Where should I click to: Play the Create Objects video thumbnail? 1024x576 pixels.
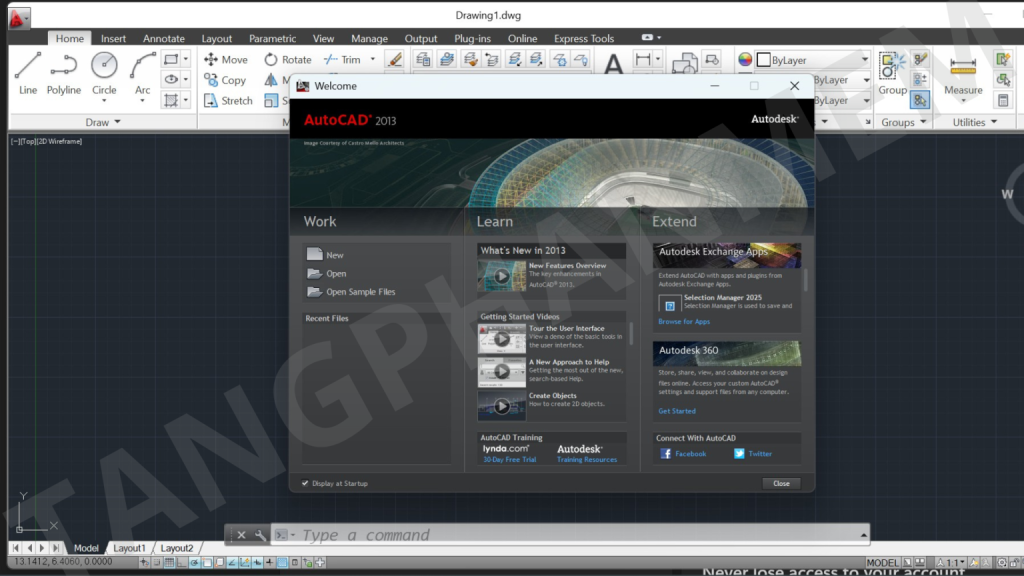tap(501, 405)
